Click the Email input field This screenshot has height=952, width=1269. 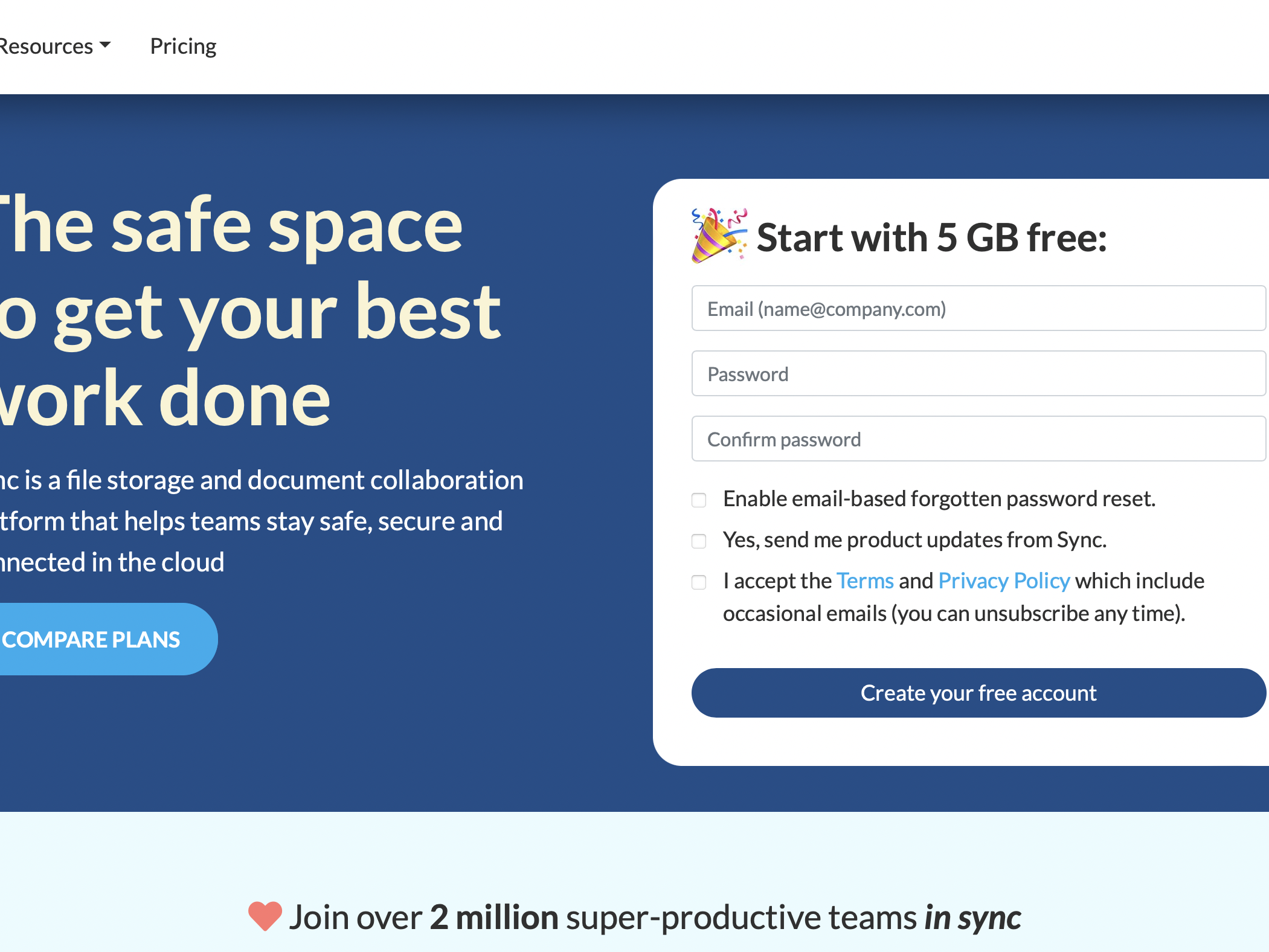click(x=978, y=309)
